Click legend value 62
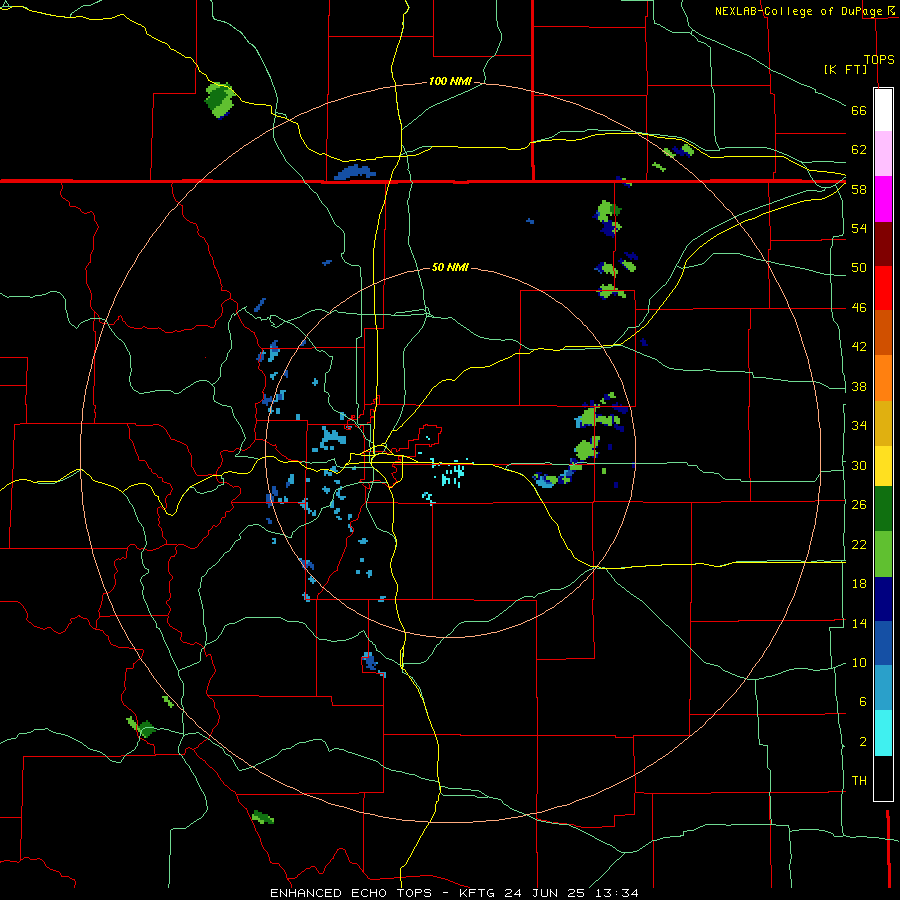The image size is (900, 900). tap(859, 150)
